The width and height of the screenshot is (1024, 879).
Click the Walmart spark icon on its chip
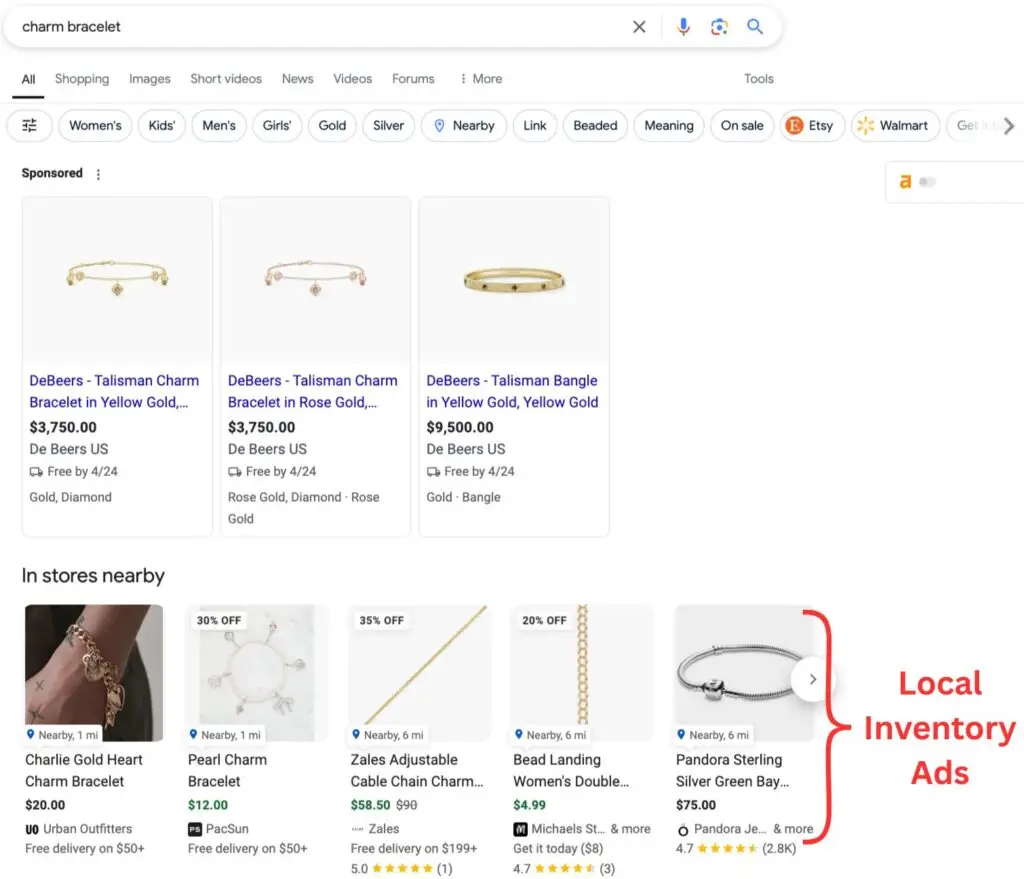point(866,126)
